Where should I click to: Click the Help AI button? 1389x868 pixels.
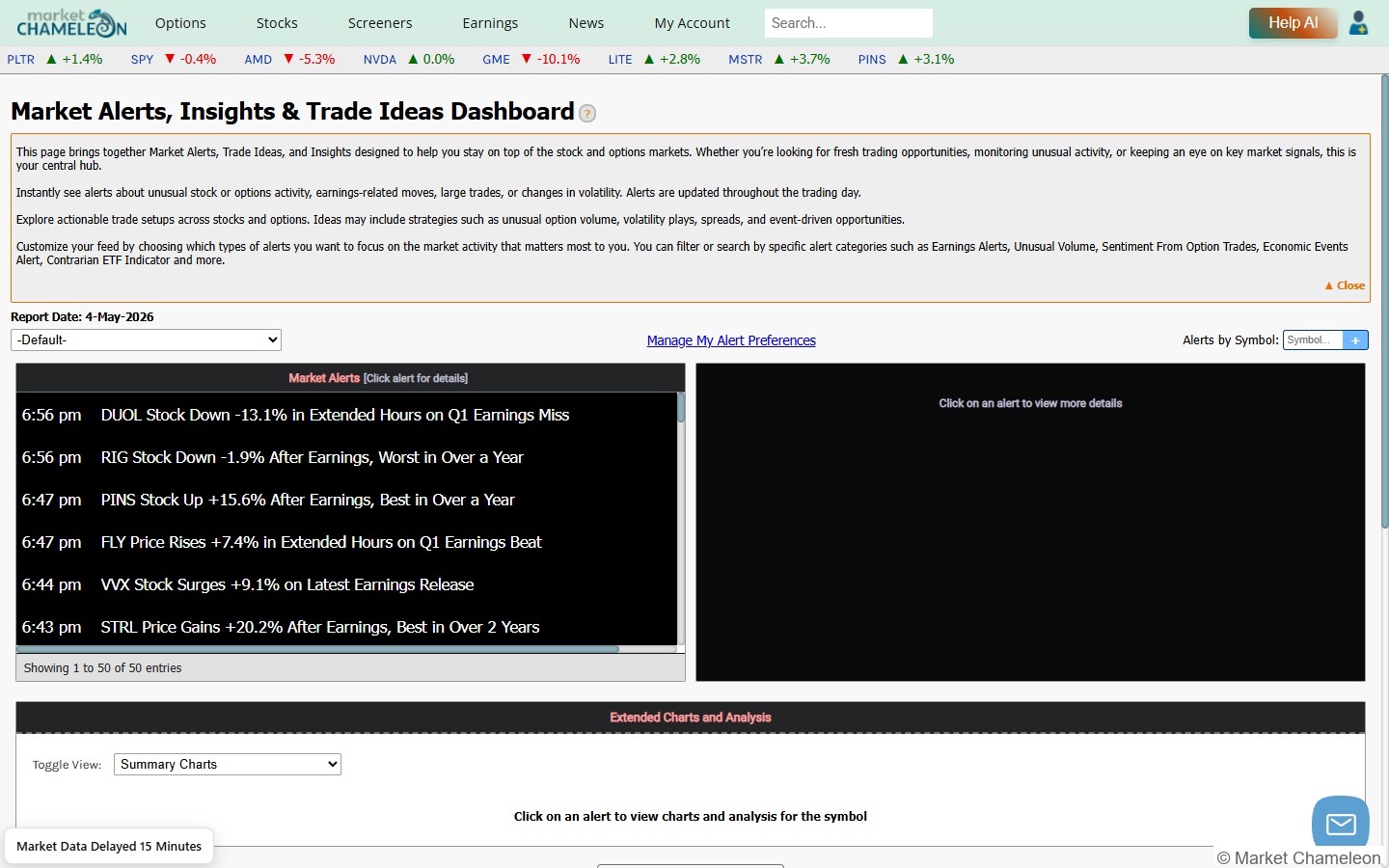pos(1293,22)
